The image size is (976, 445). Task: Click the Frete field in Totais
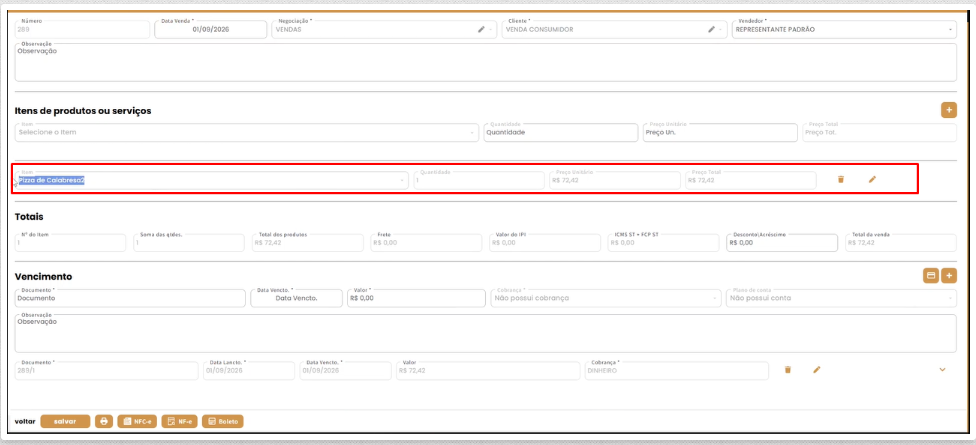point(426,243)
